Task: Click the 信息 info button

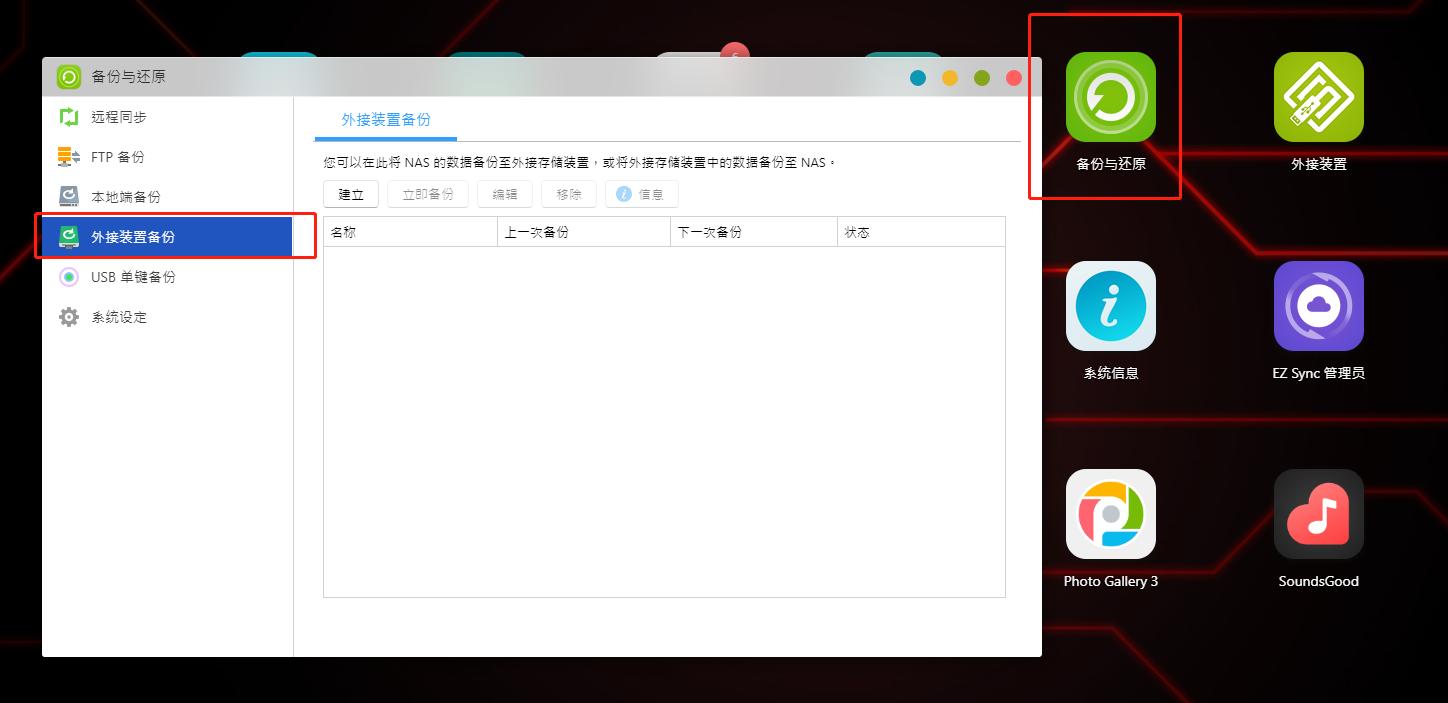Action: 641,194
